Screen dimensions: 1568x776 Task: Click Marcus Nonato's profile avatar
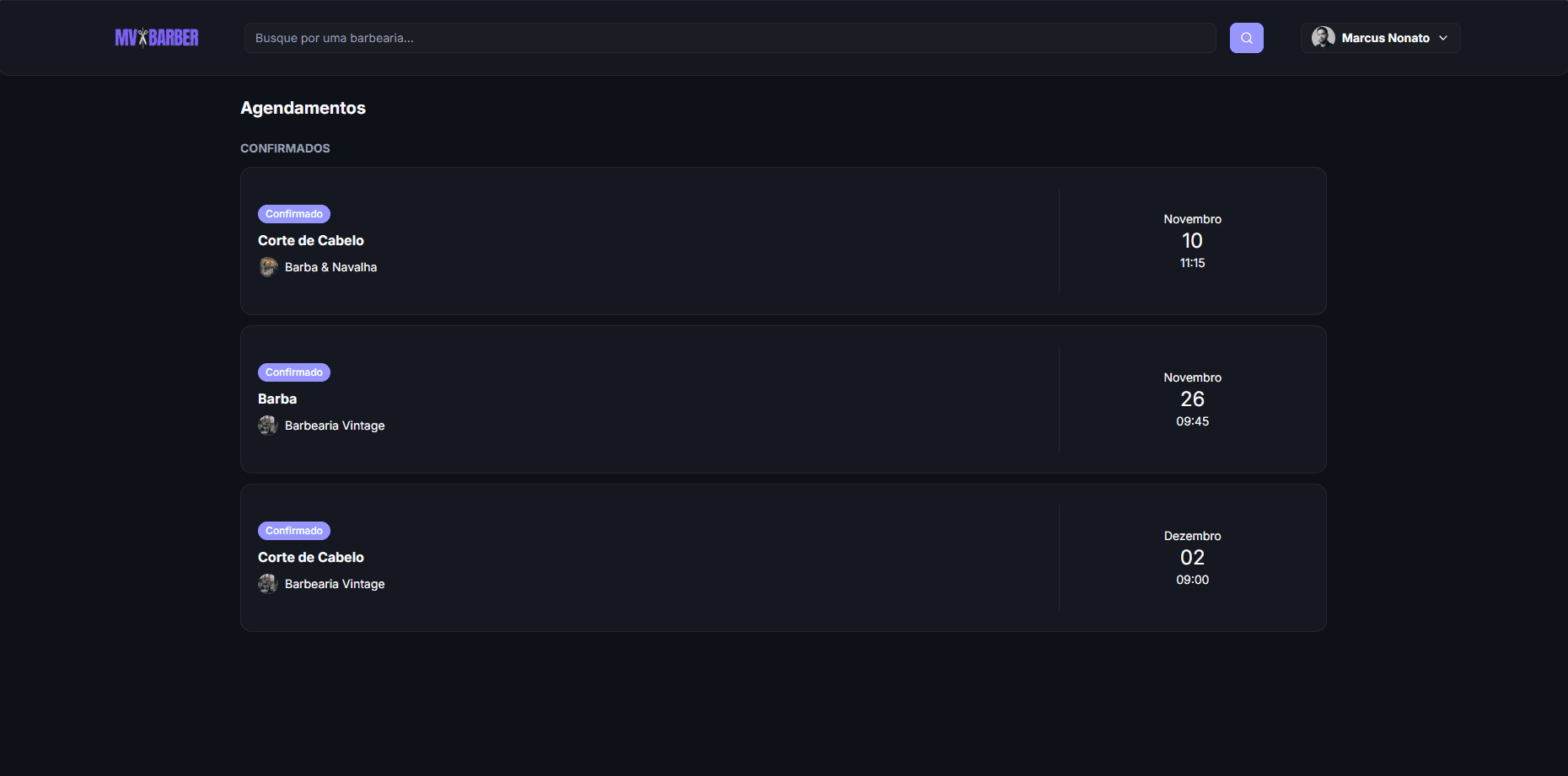(x=1323, y=37)
